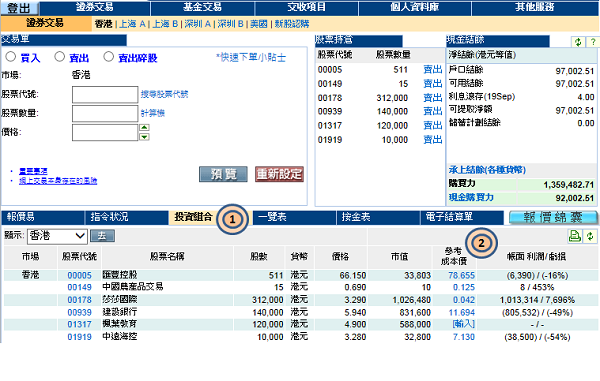The height and width of the screenshot is (381, 600).
Task: Select the 賣出 radio button
Action: tap(59, 57)
